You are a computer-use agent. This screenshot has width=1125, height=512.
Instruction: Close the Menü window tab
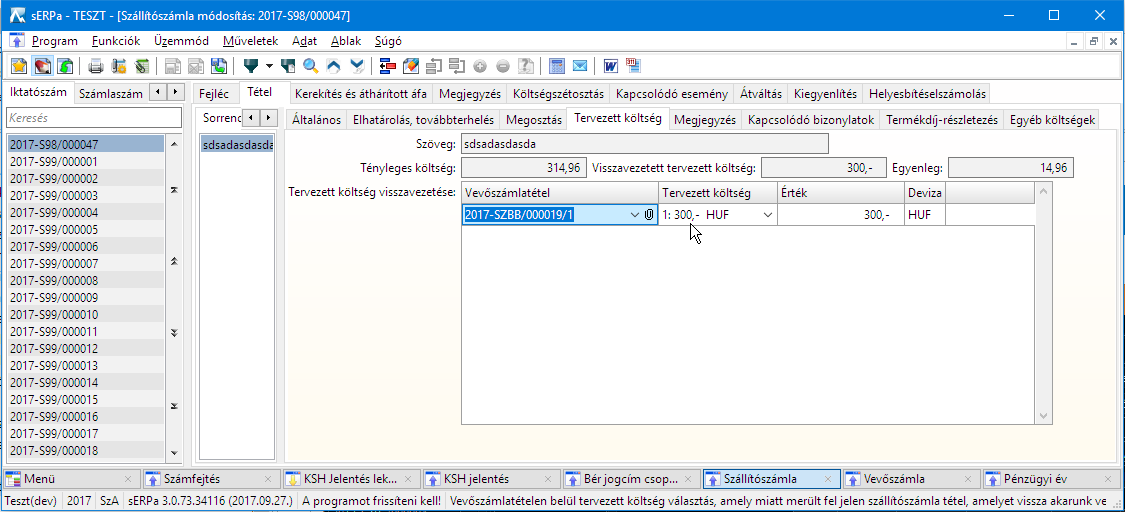coord(128,479)
